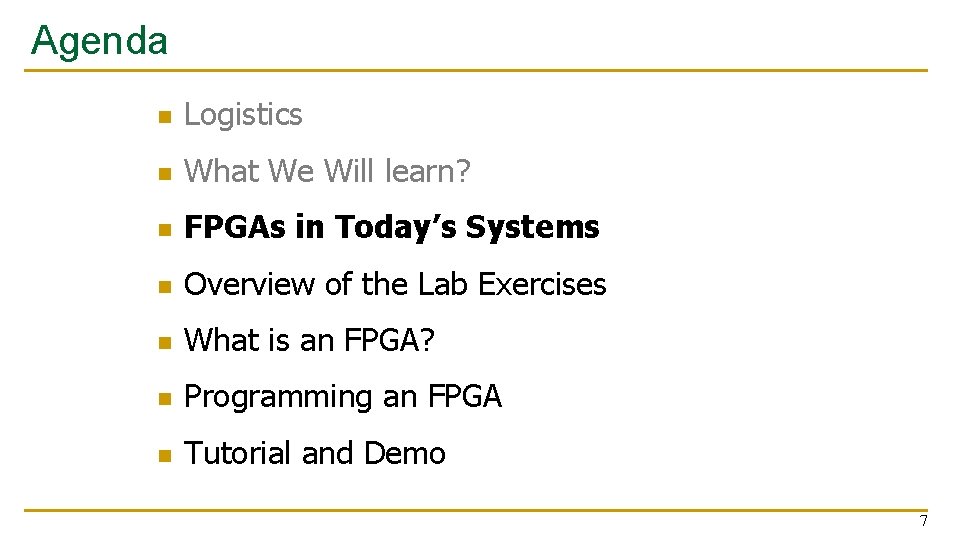This screenshot has height=540, width=960.
Task: Click the bullet next to What is an FPGA
Action: click(165, 343)
